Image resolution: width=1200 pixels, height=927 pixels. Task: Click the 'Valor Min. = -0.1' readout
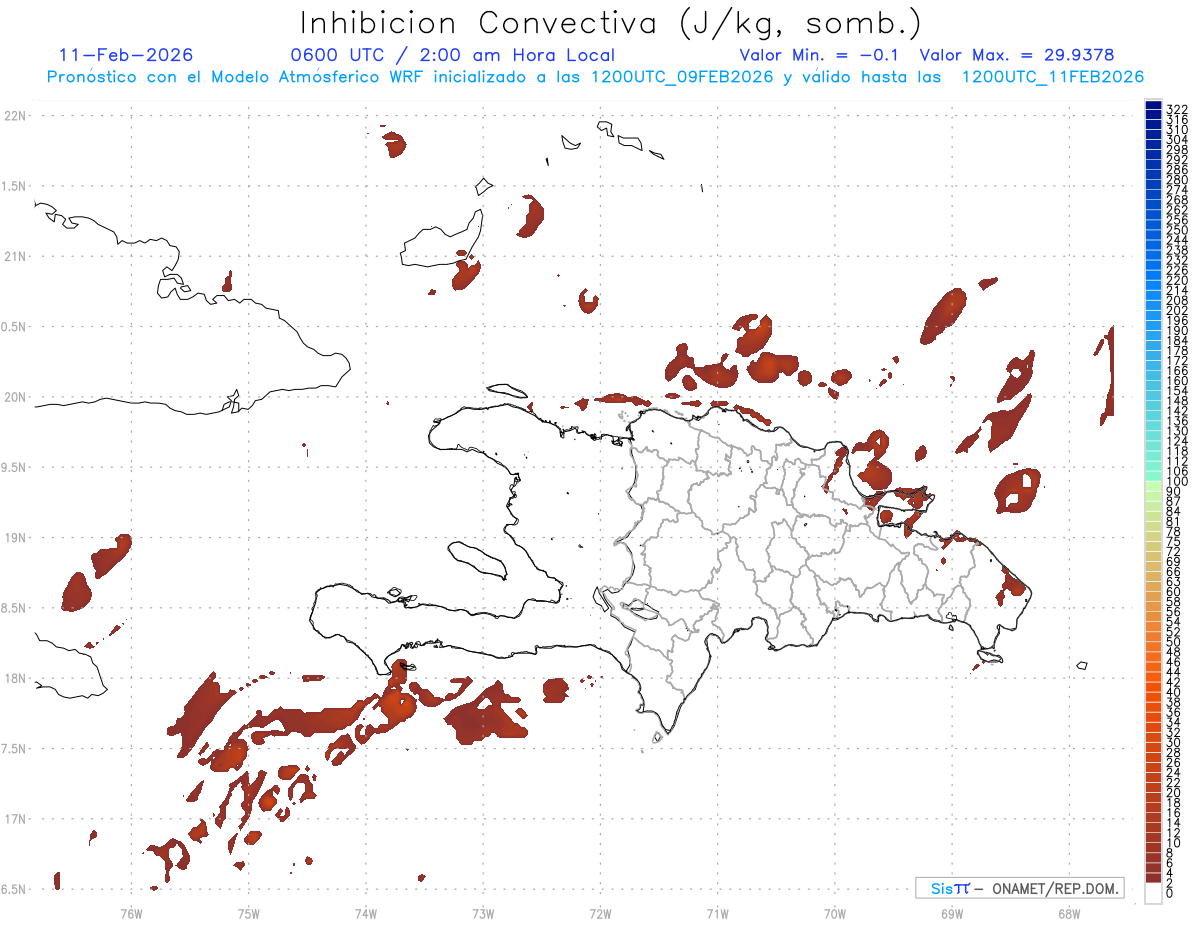pos(820,55)
